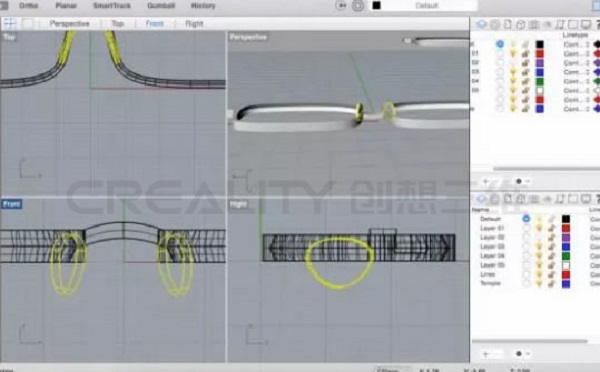Click the circular target icon beside record
Screen dimensions: 600x372
[358, 5]
